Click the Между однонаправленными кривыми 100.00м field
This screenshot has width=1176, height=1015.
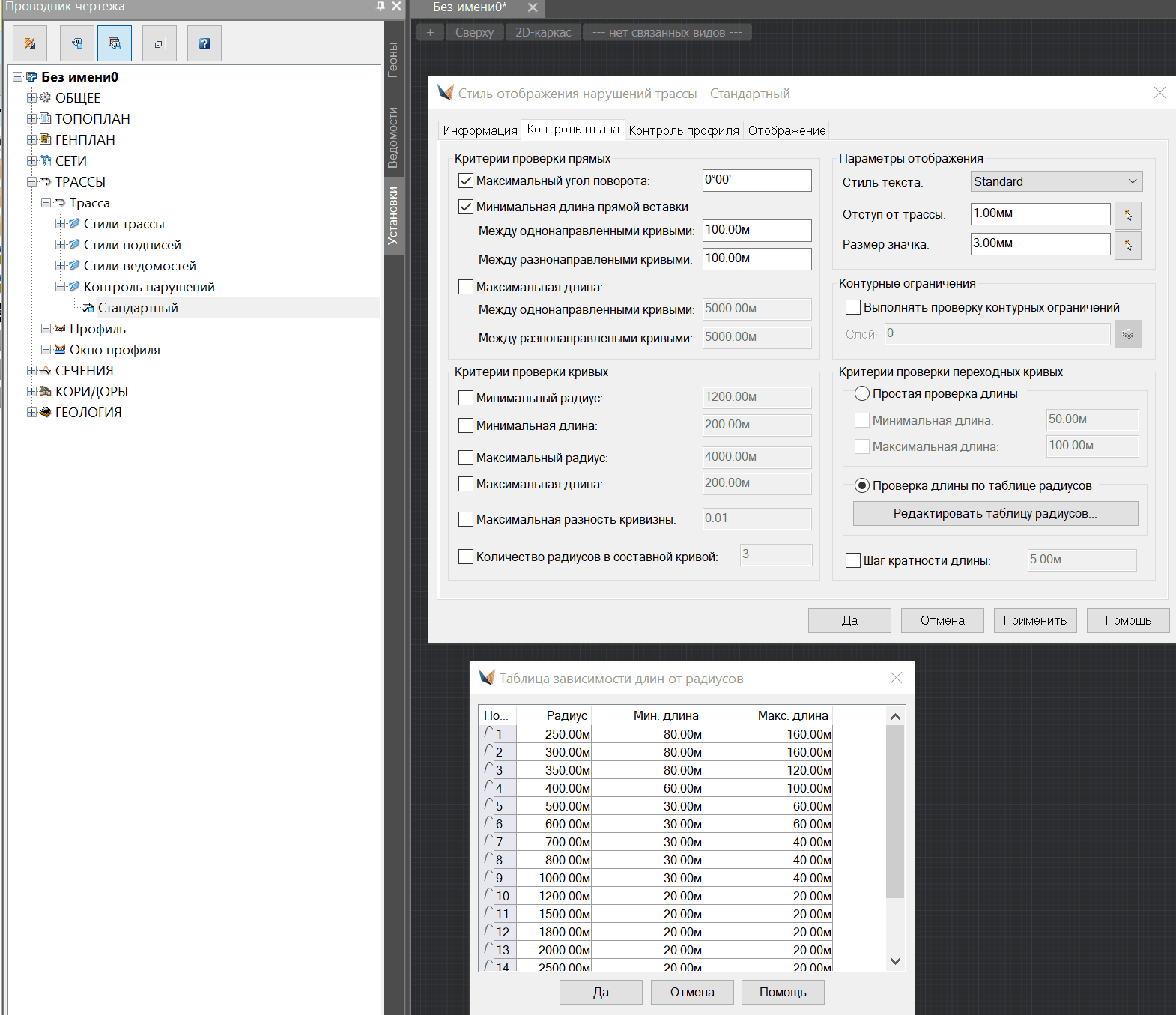click(757, 230)
